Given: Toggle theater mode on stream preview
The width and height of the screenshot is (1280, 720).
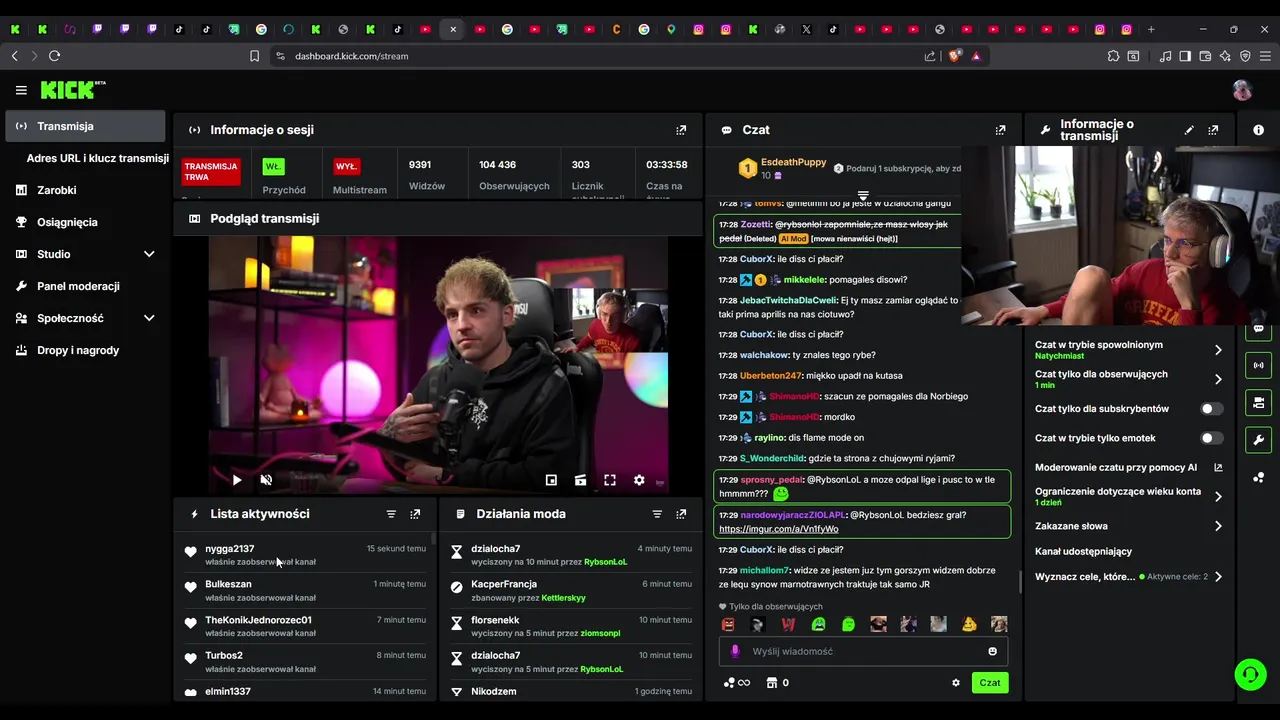Looking at the screenshot, I should pyautogui.click(x=580, y=480).
